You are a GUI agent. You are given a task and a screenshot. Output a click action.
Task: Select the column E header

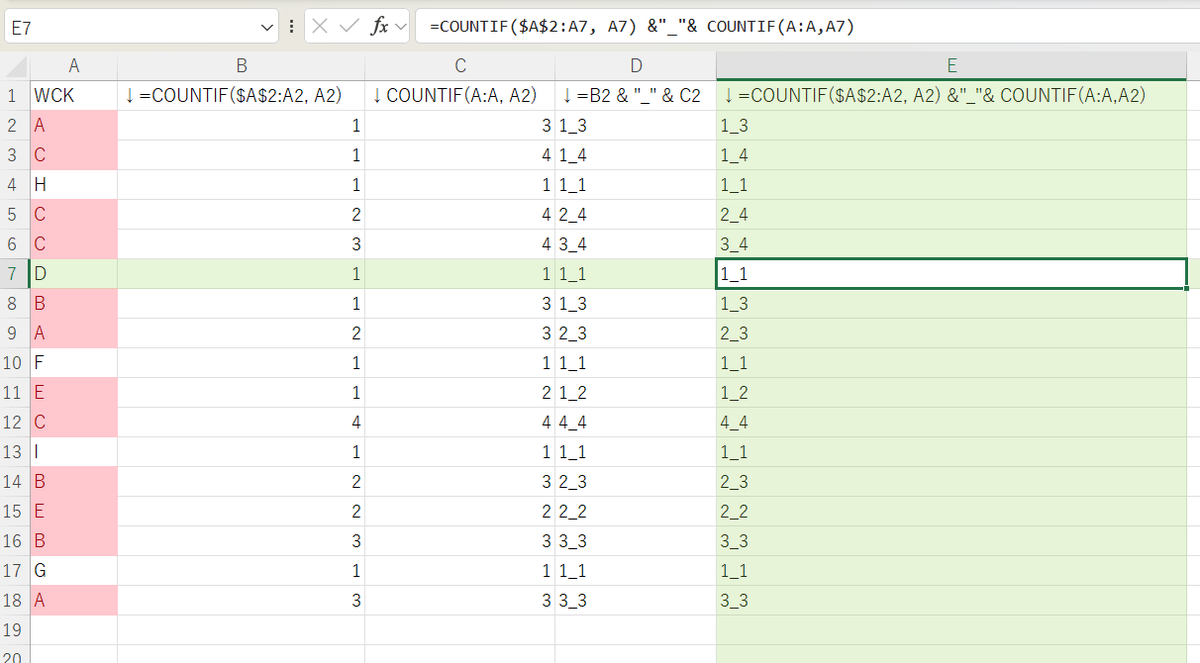pos(952,67)
